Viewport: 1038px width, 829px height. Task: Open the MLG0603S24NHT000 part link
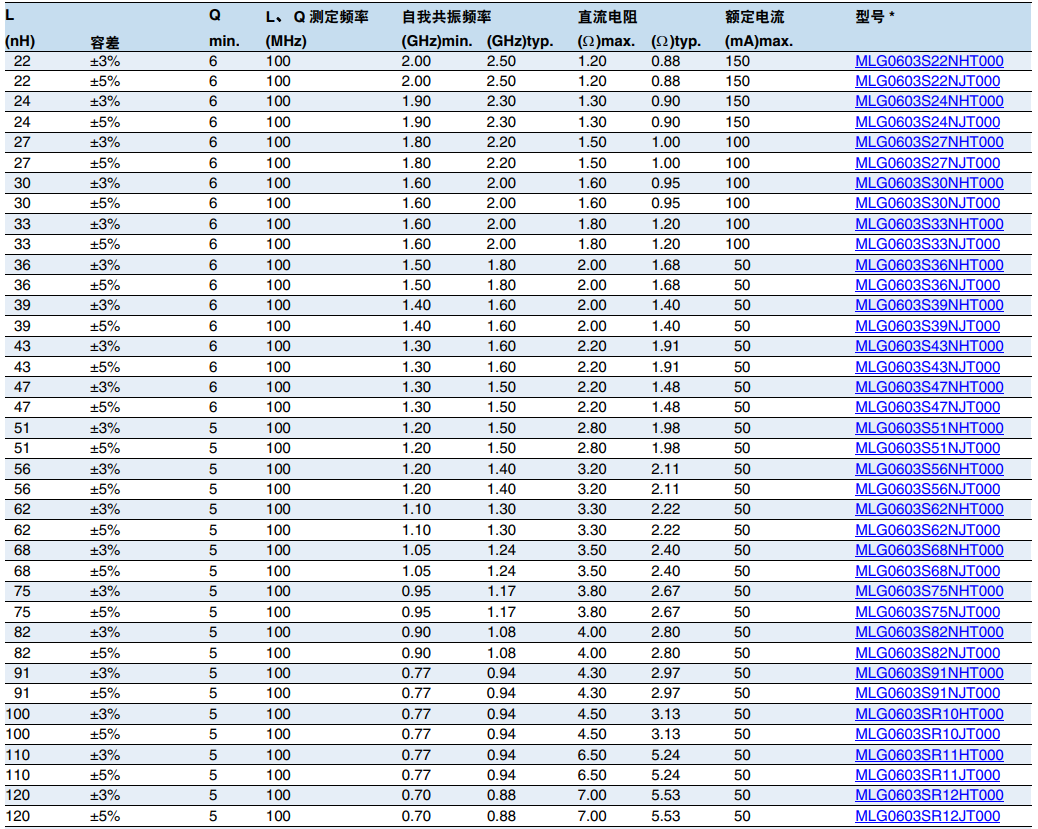click(929, 101)
